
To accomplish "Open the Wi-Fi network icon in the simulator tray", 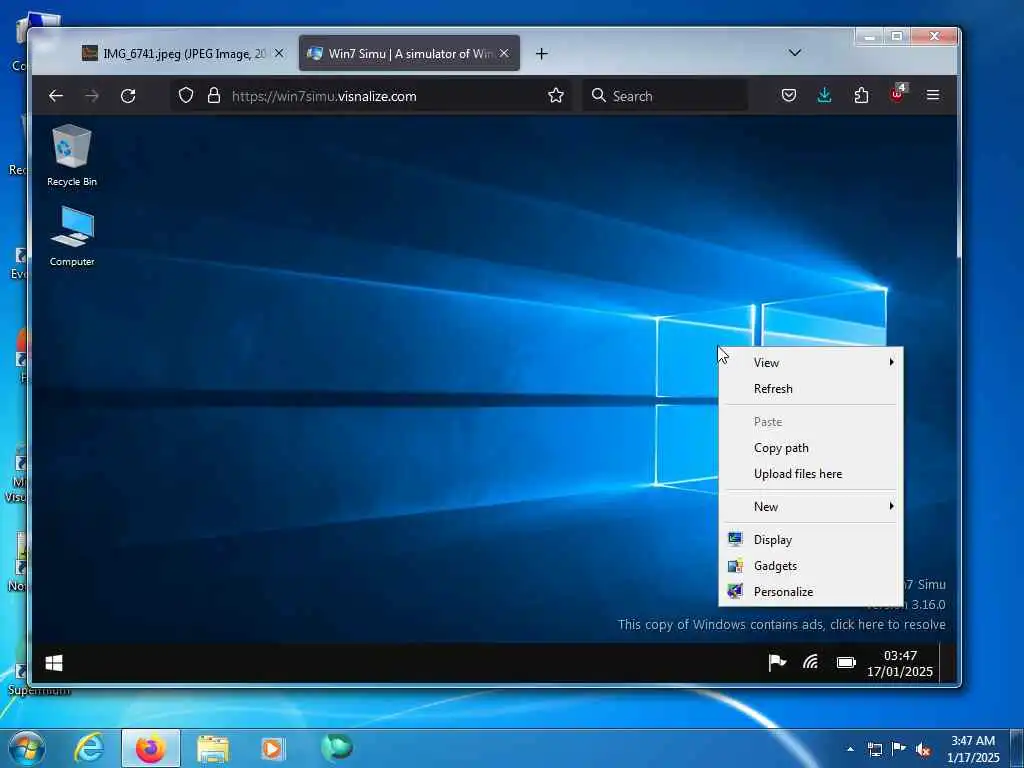I will (x=810, y=663).
